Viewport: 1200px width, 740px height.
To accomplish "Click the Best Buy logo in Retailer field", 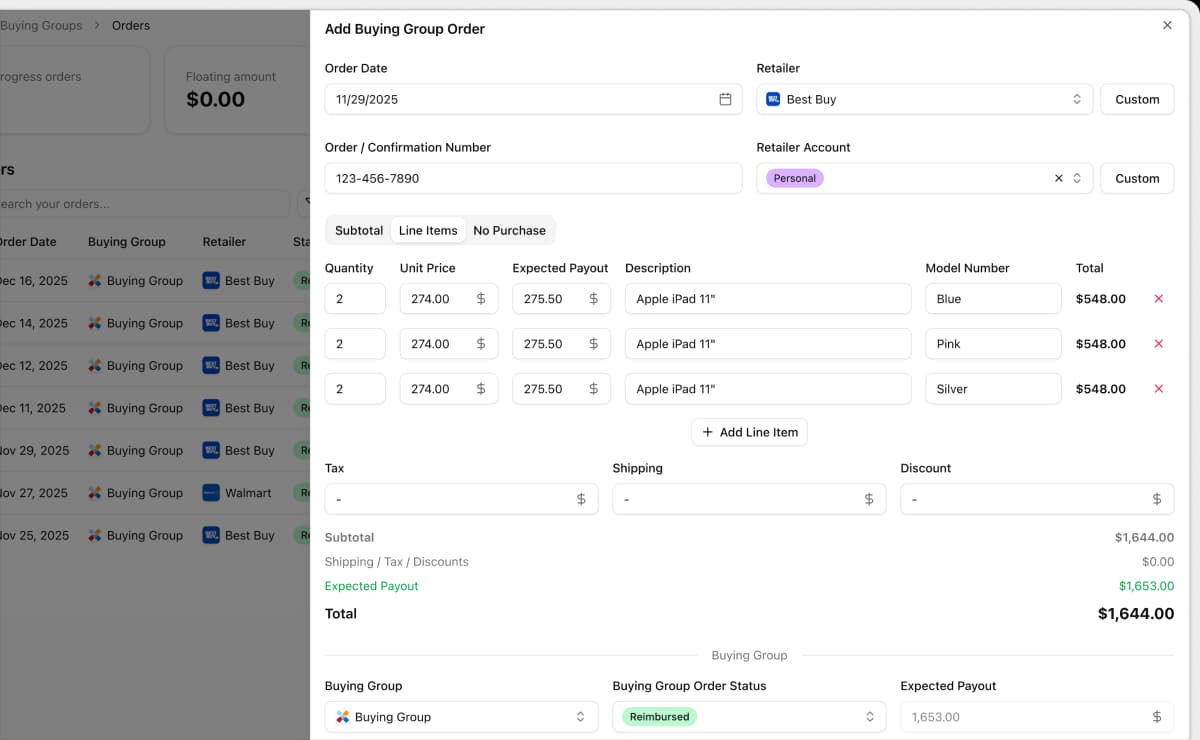I will point(773,99).
